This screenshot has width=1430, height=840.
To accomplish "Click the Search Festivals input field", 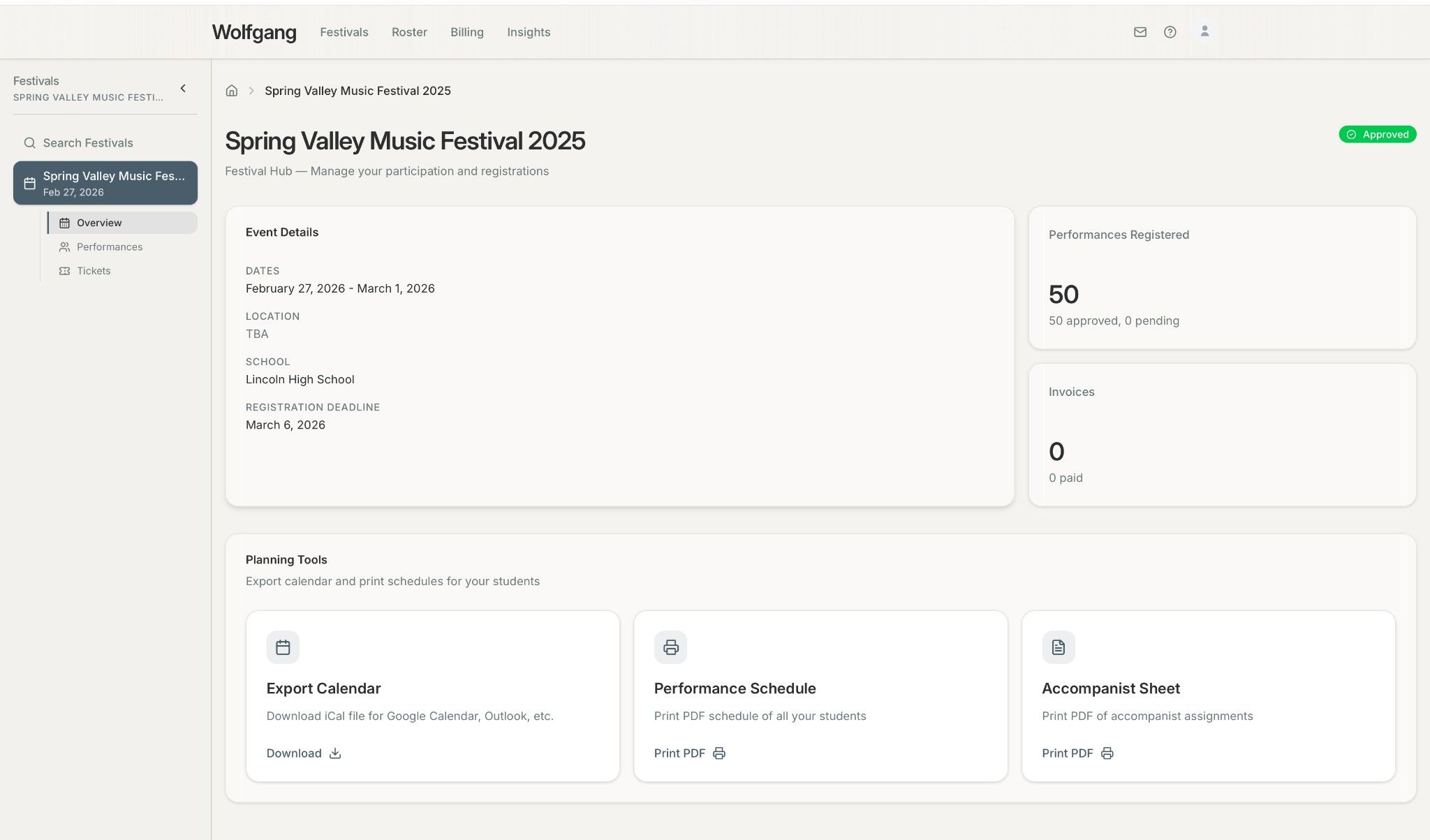I will tap(88, 142).
